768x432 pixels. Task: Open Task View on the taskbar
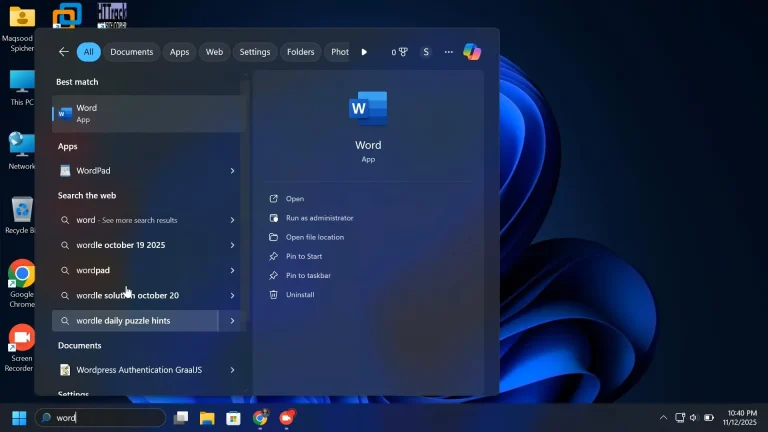181,418
